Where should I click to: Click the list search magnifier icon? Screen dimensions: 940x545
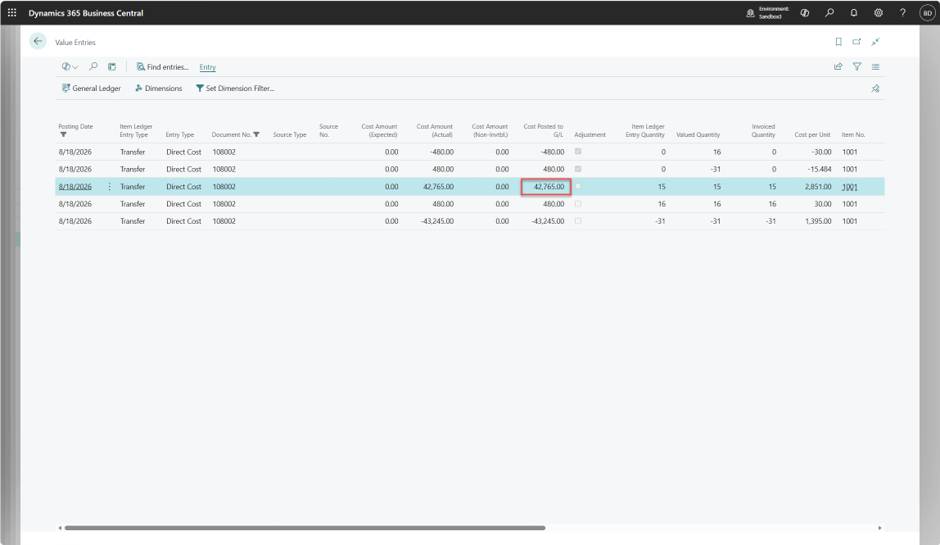[94, 67]
